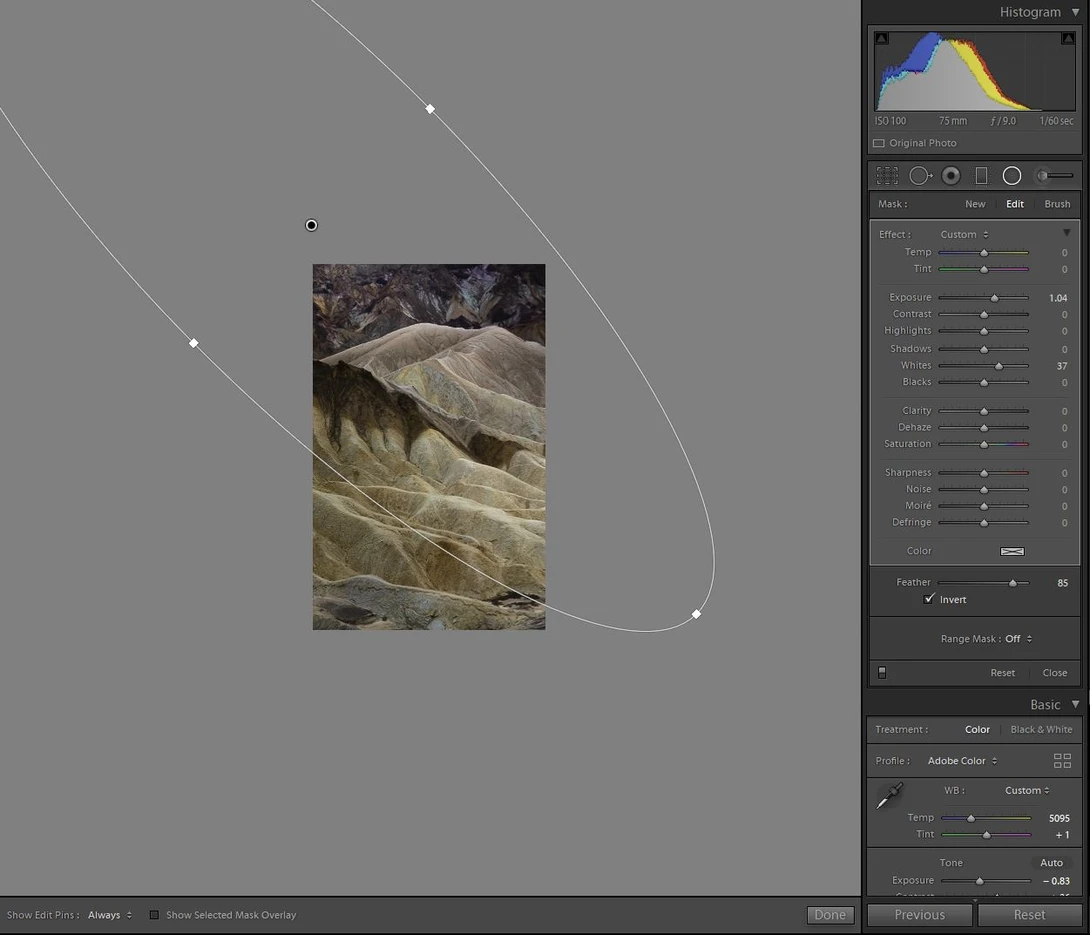Toggle the Original Photo checkbox
Screen dimensions: 1090x935
(879, 143)
